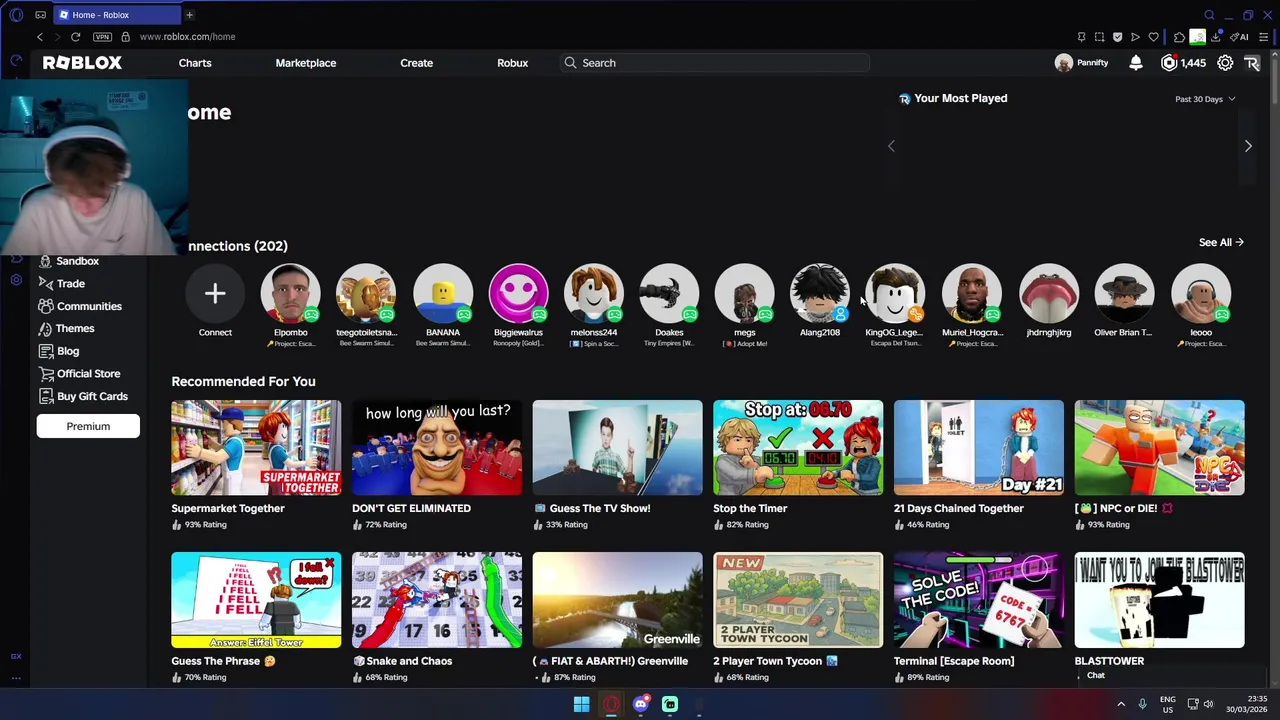Open the Stop the Timer game title
Image resolution: width=1280 pixels, height=720 pixels.
pos(750,508)
